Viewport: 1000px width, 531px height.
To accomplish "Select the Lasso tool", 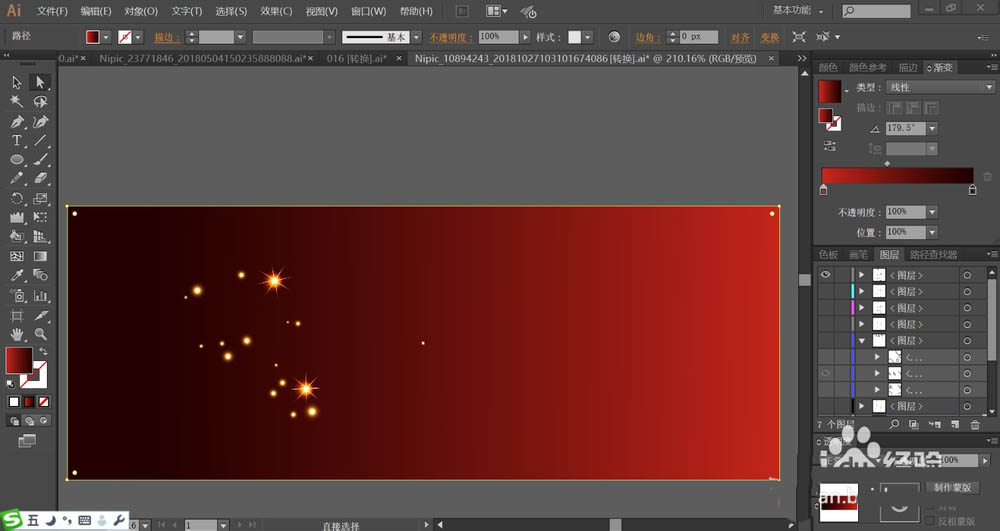I will click(40, 101).
